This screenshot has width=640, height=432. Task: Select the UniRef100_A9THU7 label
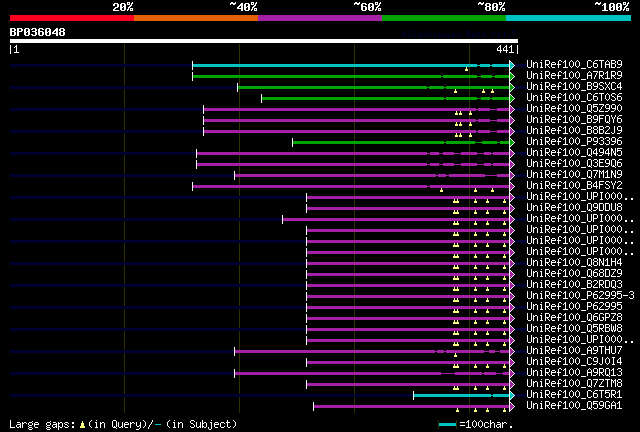tap(574, 350)
